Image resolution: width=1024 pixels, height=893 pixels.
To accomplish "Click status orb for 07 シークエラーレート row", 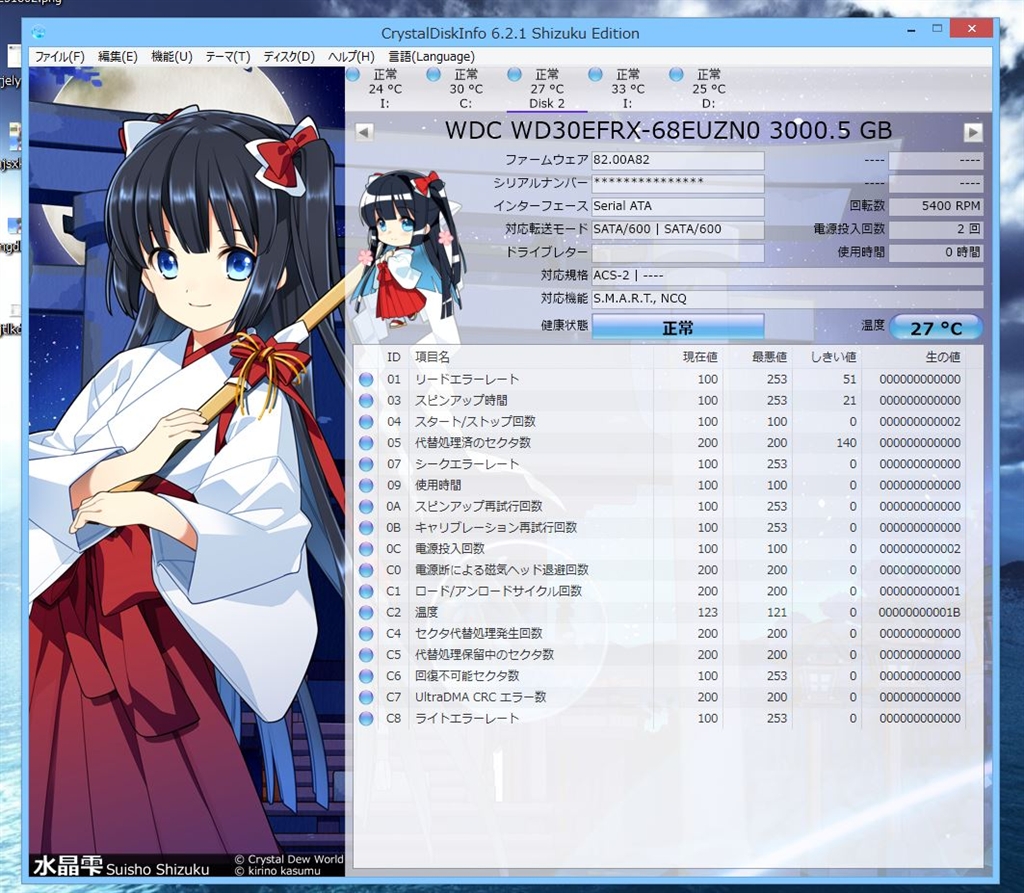I will 366,464.
